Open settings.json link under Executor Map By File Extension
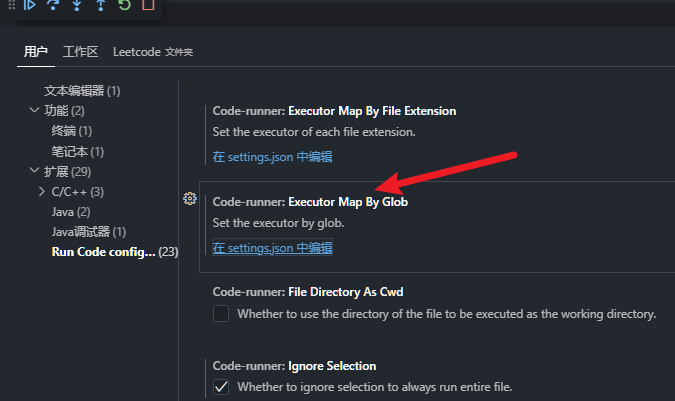Screen dimensions: 675x401 point(272,157)
